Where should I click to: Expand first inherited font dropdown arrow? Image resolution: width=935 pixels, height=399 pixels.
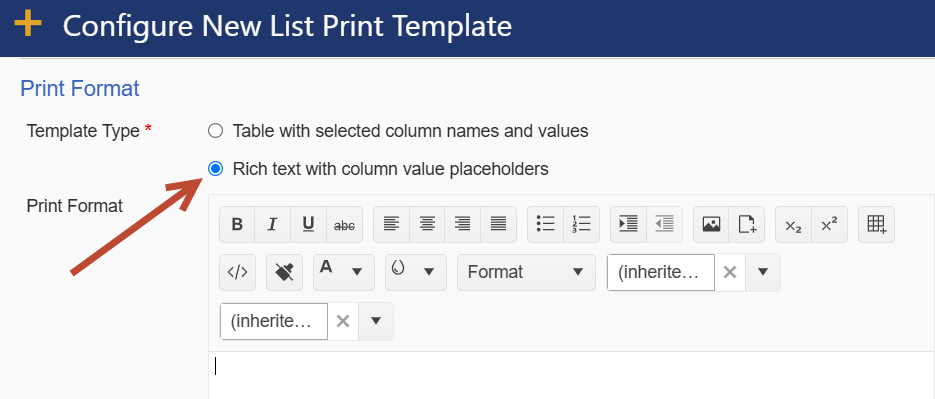[x=763, y=273]
